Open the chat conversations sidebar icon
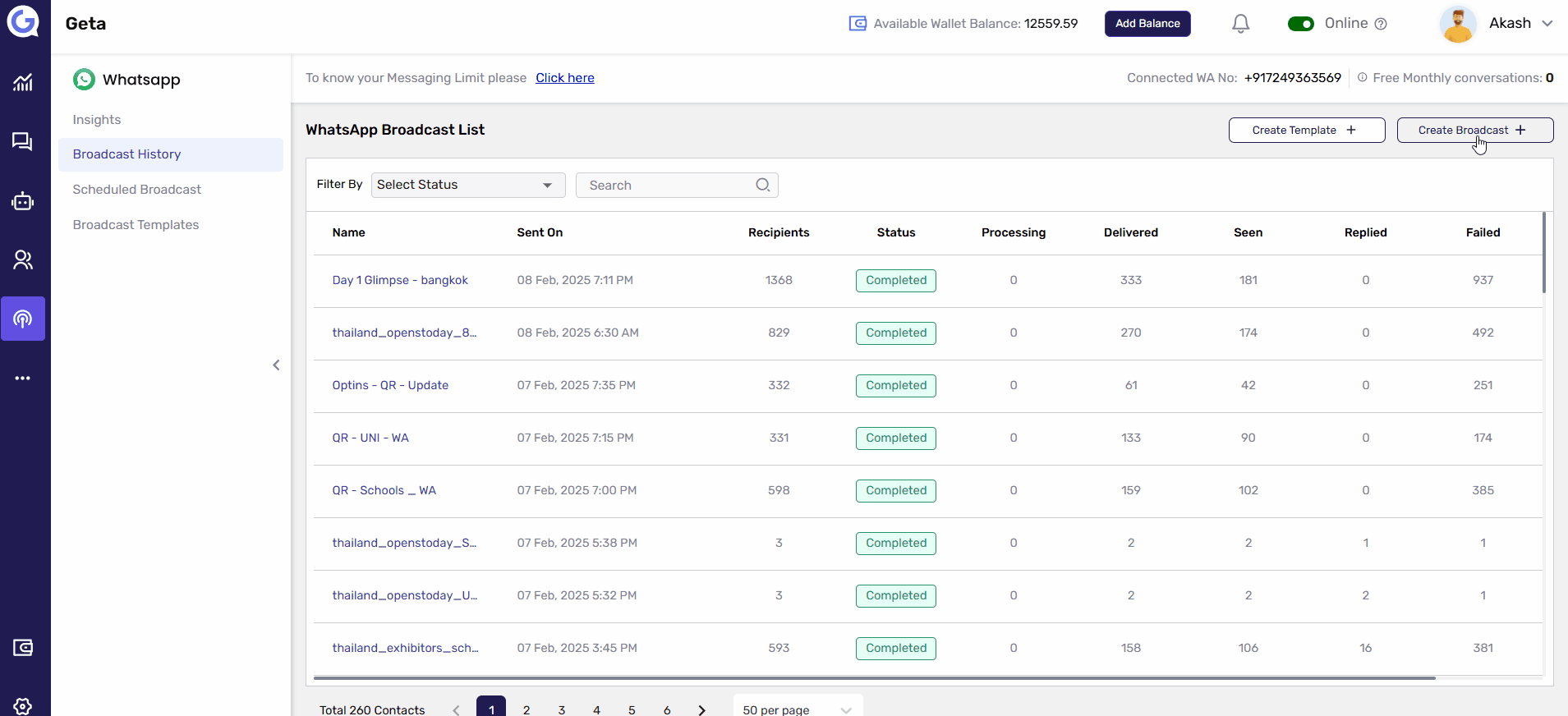The width and height of the screenshot is (1568, 716). tap(23, 142)
